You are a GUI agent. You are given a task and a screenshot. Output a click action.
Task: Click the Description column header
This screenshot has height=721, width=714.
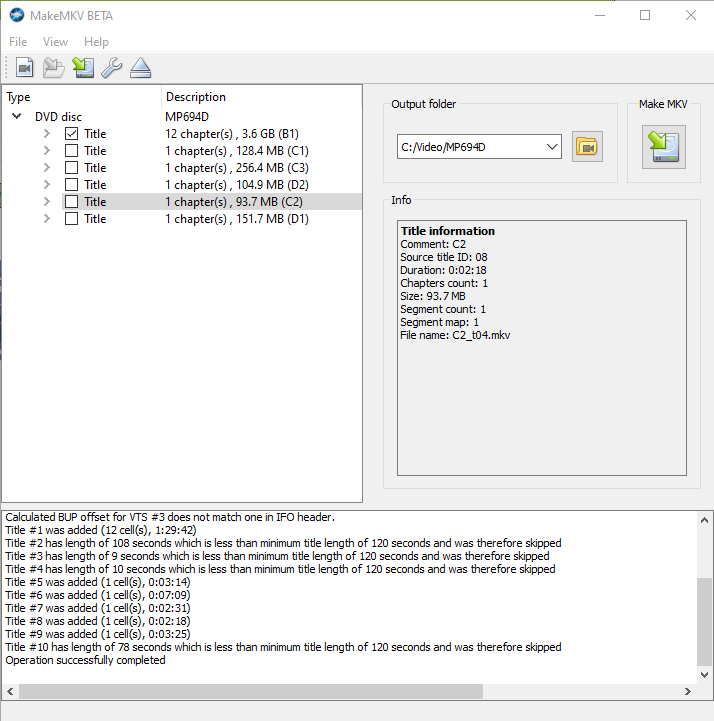coord(262,97)
